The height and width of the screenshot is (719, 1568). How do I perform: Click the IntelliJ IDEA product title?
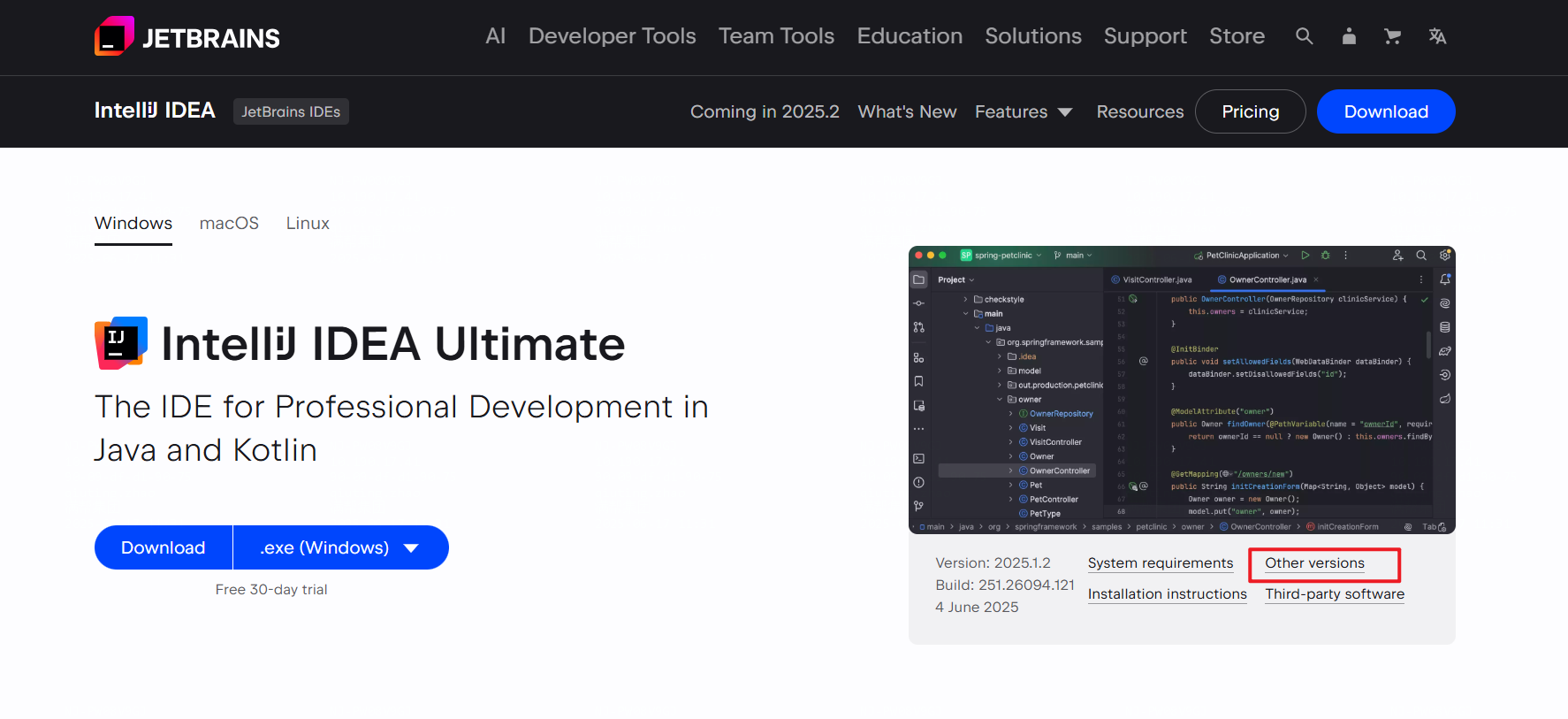click(x=155, y=111)
